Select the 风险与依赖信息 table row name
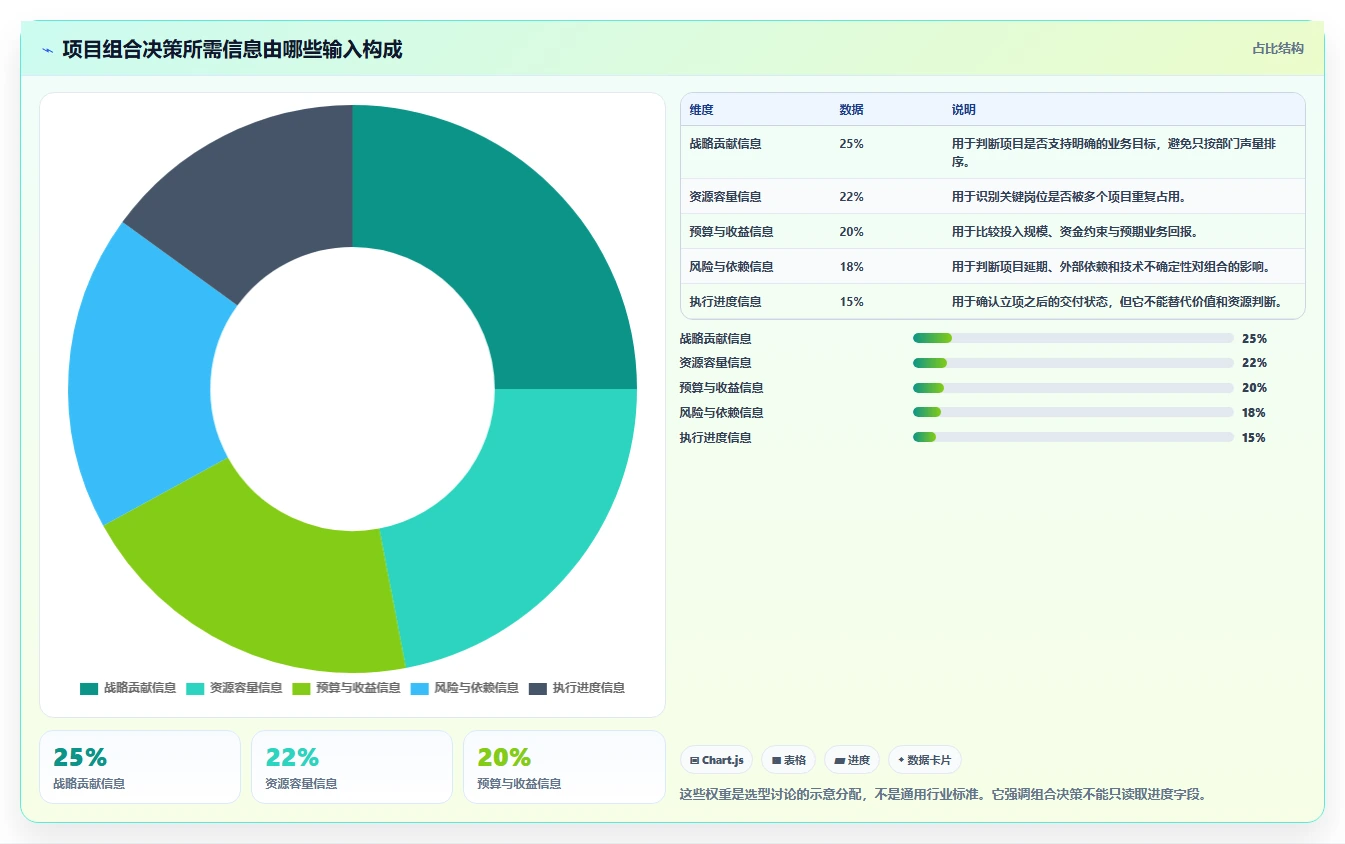Image resolution: width=1345 pixels, height=844 pixels. point(731,267)
